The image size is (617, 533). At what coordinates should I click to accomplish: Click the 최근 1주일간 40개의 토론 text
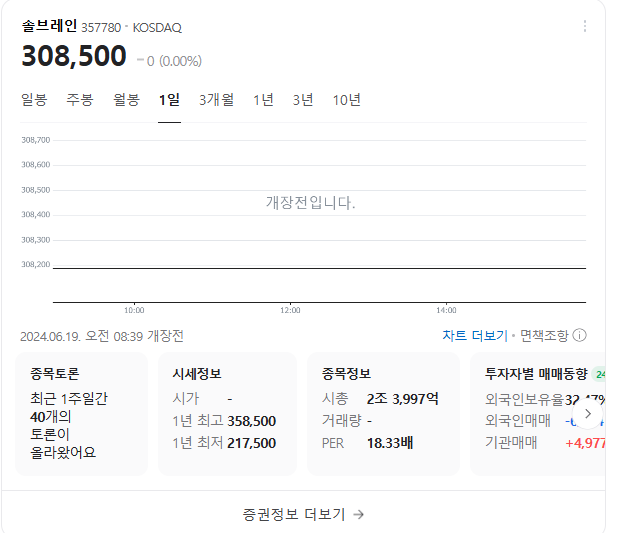click(x=69, y=426)
